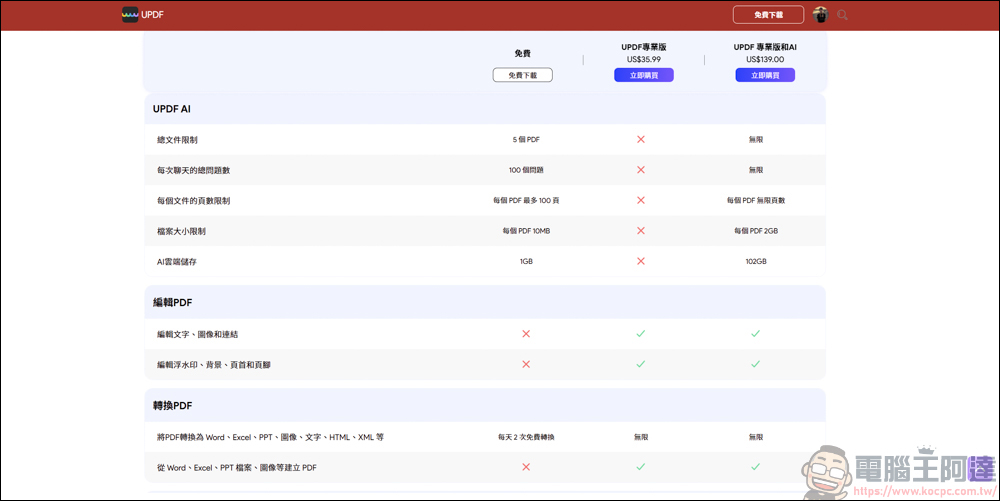Click the 編輯浮水印、背景、頁首和頁腳 row label

tap(214, 365)
